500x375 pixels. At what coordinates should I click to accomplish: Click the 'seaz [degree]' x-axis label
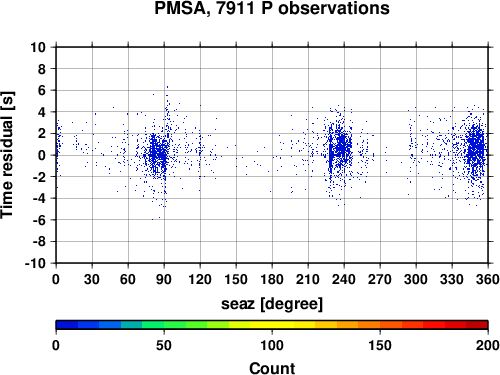click(x=272, y=304)
